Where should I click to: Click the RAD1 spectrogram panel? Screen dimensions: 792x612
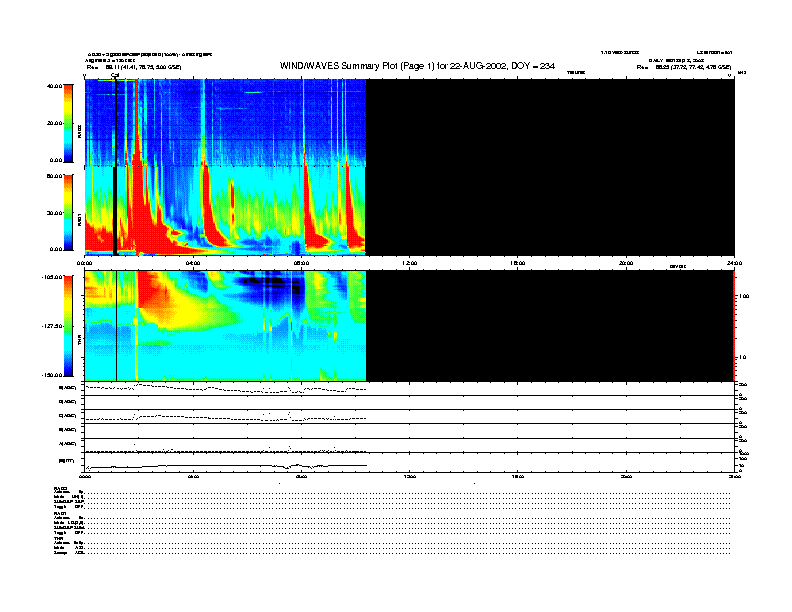pyautogui.click(x=410, y=211)
